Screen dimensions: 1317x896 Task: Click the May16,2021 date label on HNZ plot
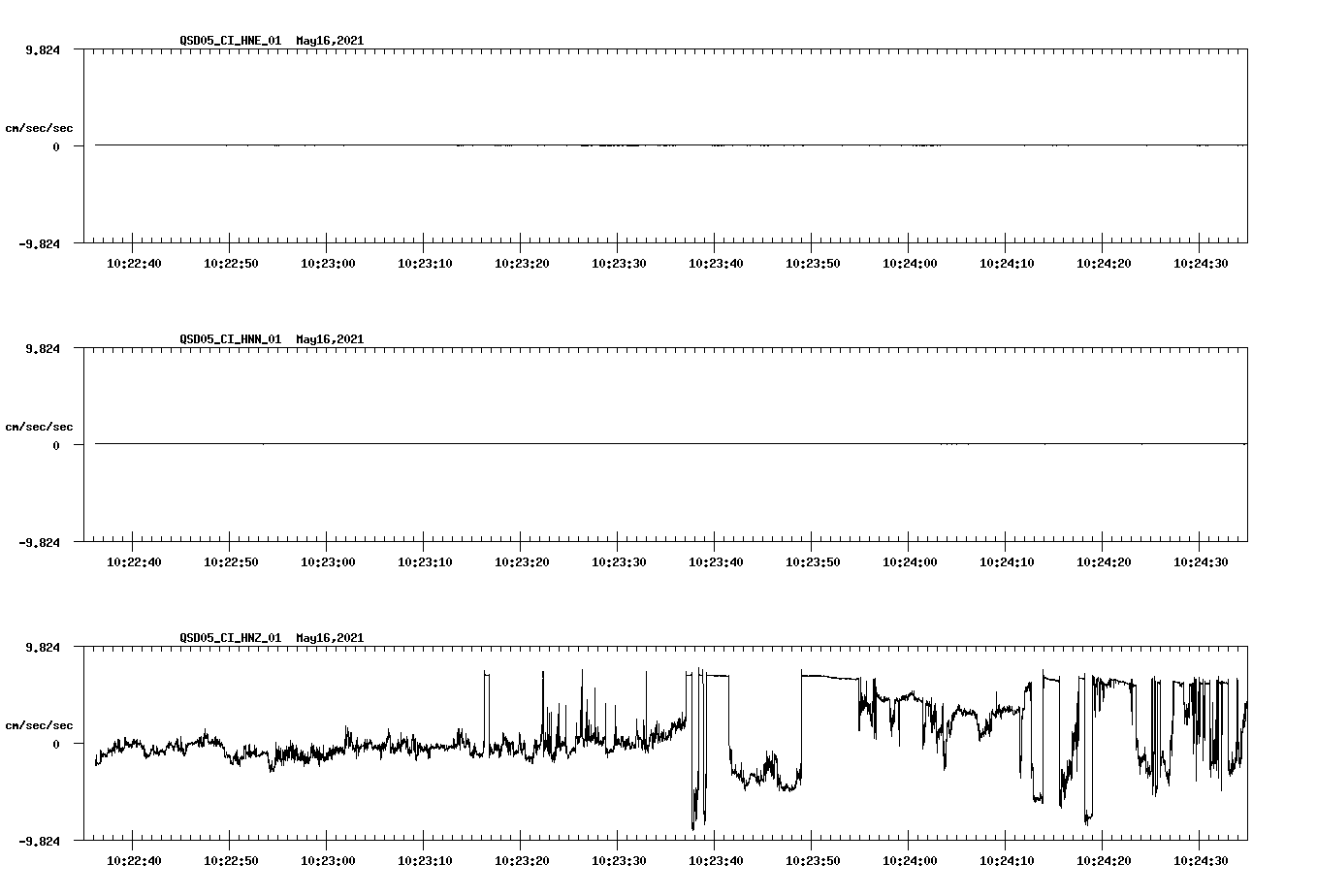click(x=328, y=638)
